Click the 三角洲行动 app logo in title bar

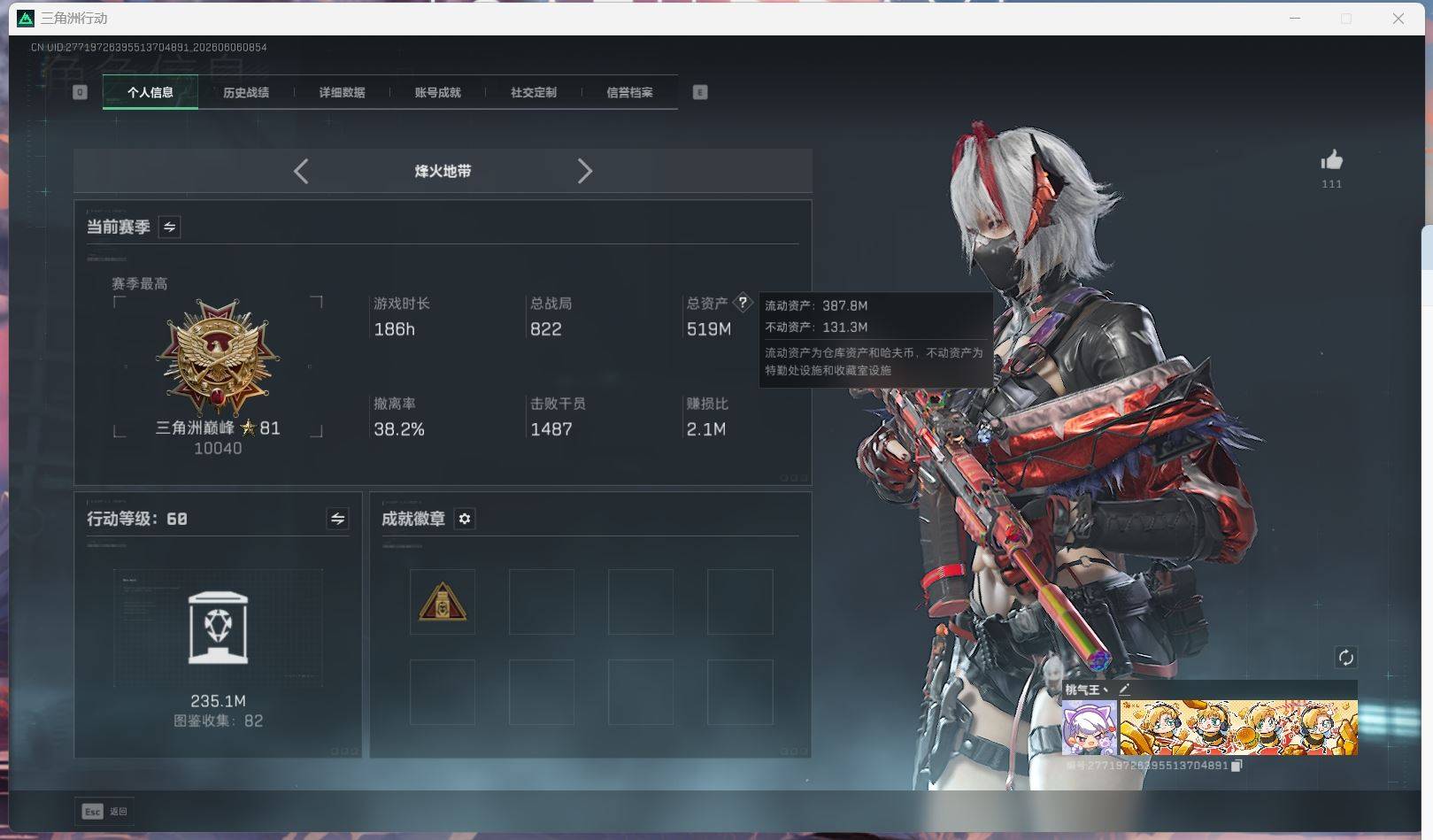pyautogui.click(x=26, y=19)
